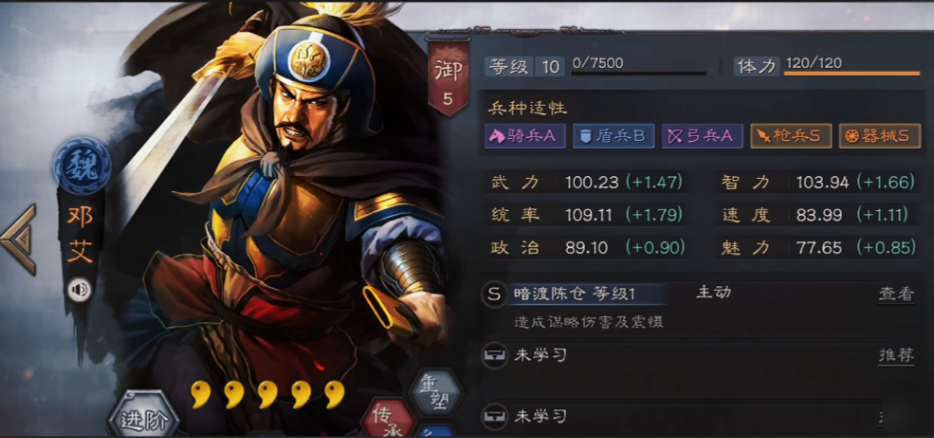Select the 弓兵A troop aptitude tag
Image resolution: width=934 pixels, height=438 pixels.
(x=702, y=136)
